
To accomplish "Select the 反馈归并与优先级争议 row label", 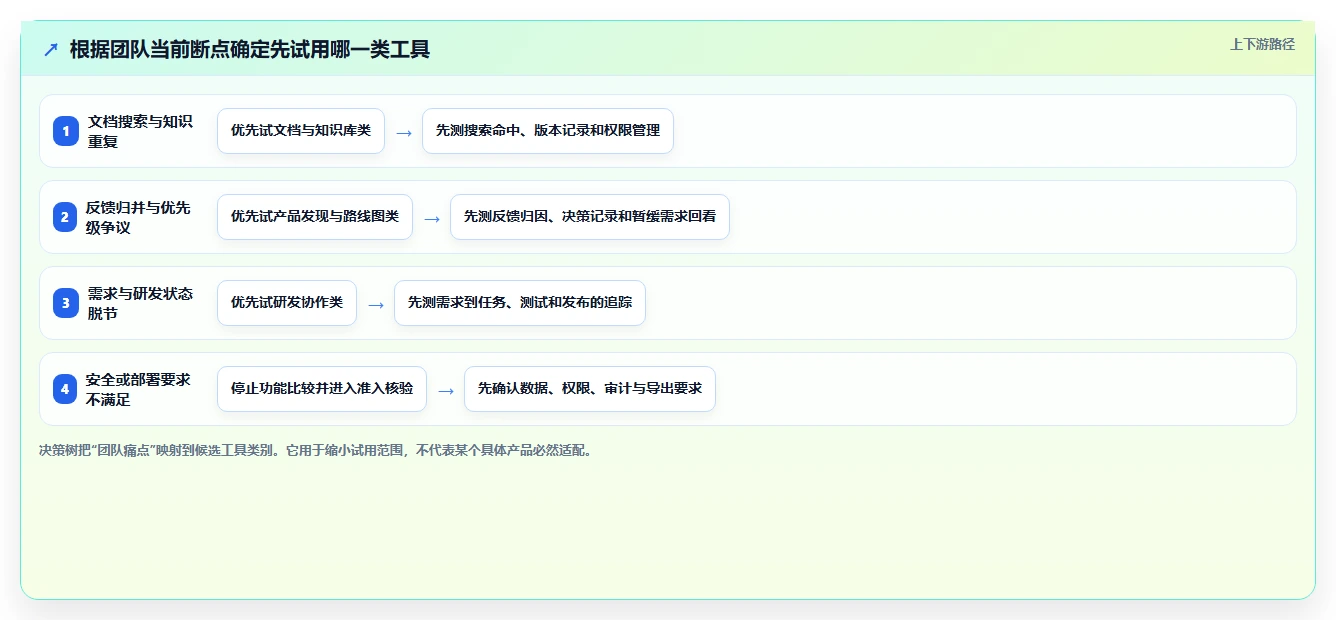I will tap(140, 217).
